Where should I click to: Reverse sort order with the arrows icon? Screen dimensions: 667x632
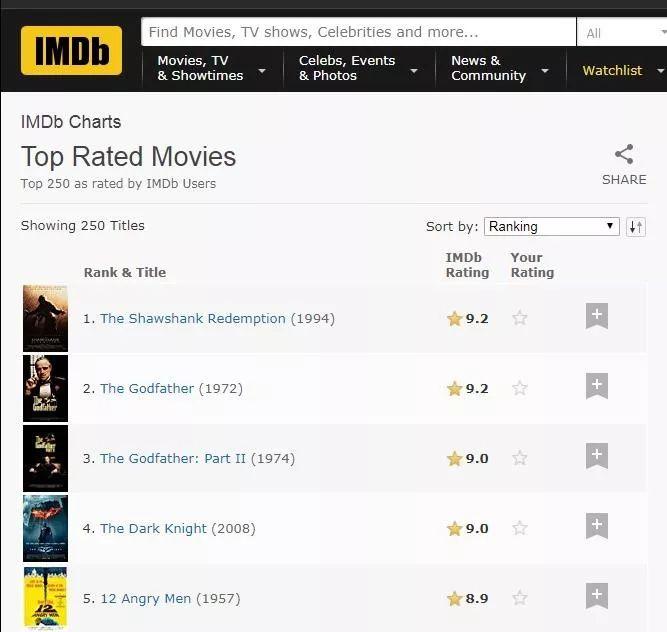coord(636,227)
